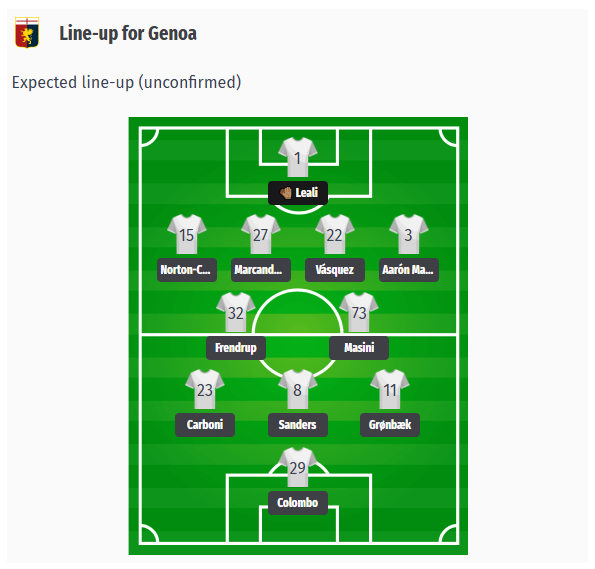The width and height of the screenshot is (595, 569).
Task: Select the number 23 shirt icon
Action: (x=205, y=389)
